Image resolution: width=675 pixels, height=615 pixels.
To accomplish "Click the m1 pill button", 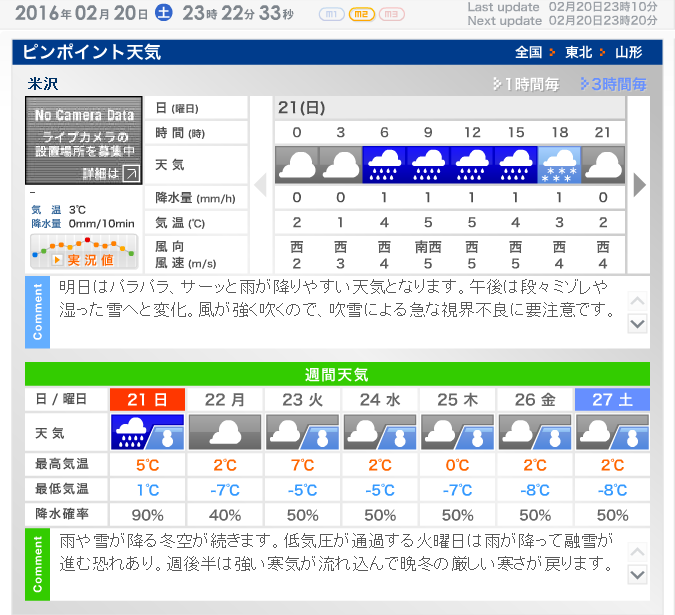I will point(332,14).
